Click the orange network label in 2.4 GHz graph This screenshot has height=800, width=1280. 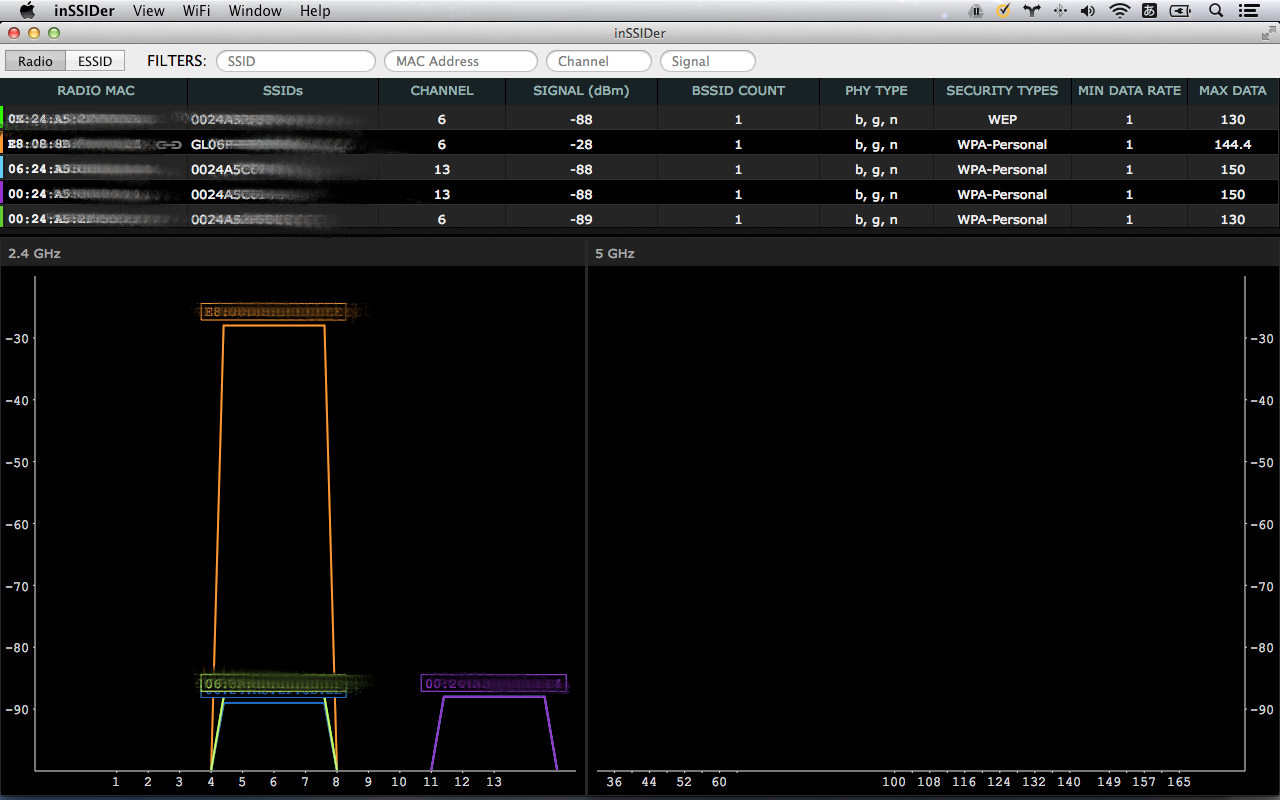(x=273, y=312)
